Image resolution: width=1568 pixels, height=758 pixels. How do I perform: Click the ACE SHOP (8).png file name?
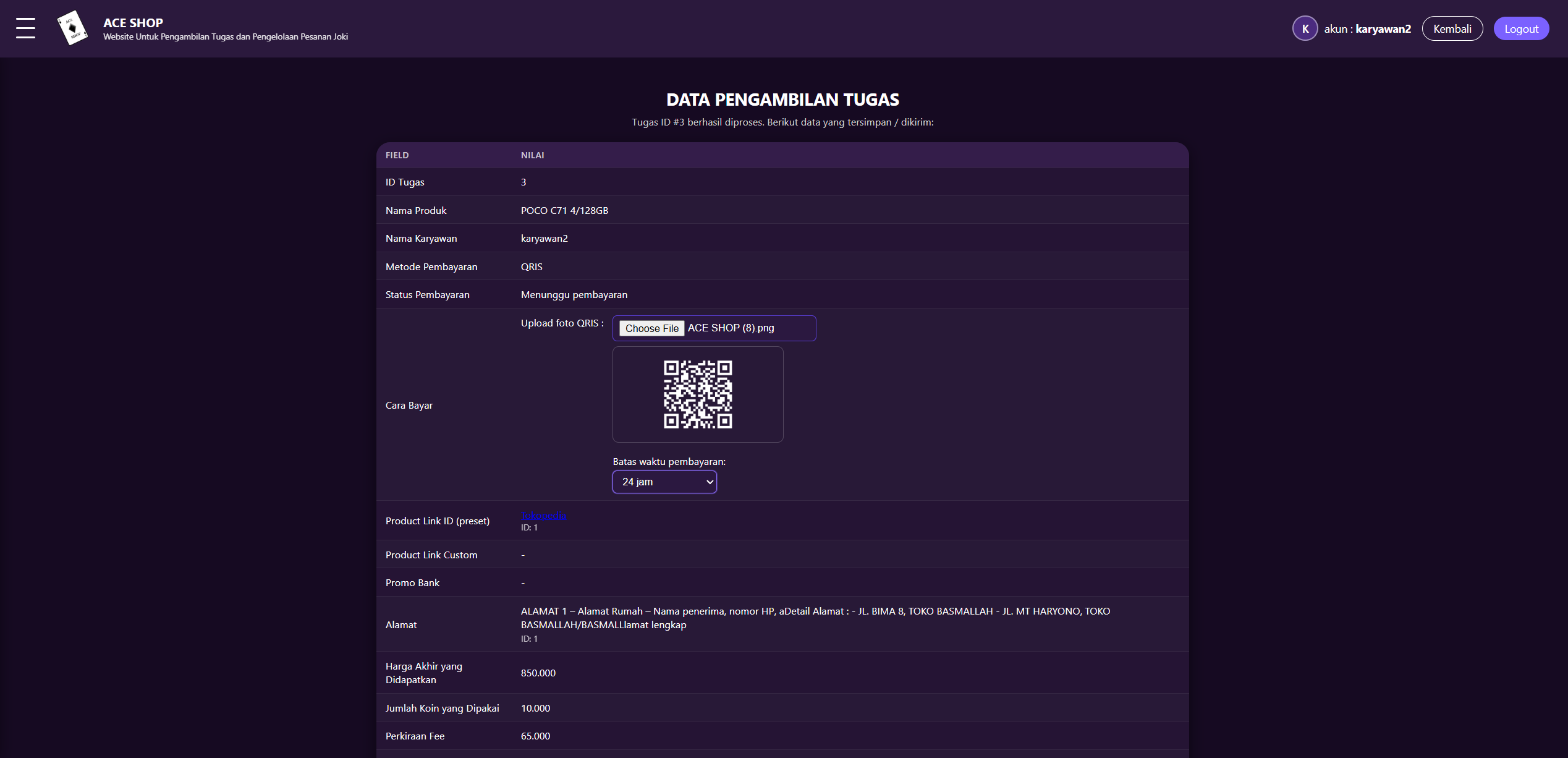(731, 328)
